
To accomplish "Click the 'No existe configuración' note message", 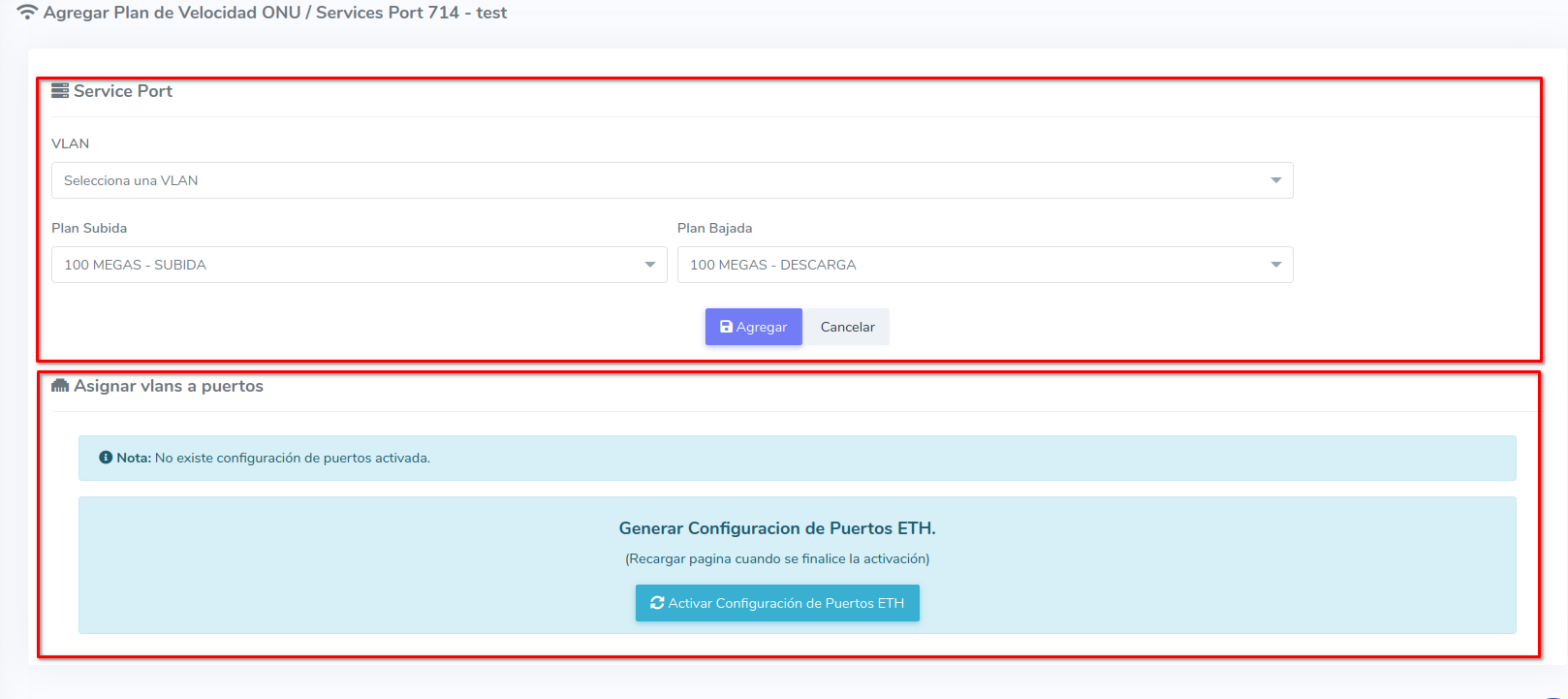I will pos(292,458).
